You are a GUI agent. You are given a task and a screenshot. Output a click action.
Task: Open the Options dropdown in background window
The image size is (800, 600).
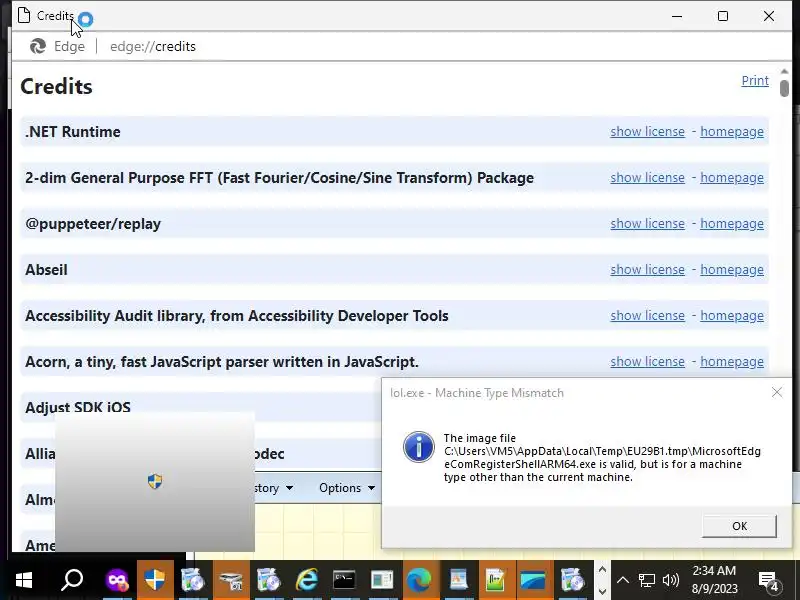click(346, 488)
